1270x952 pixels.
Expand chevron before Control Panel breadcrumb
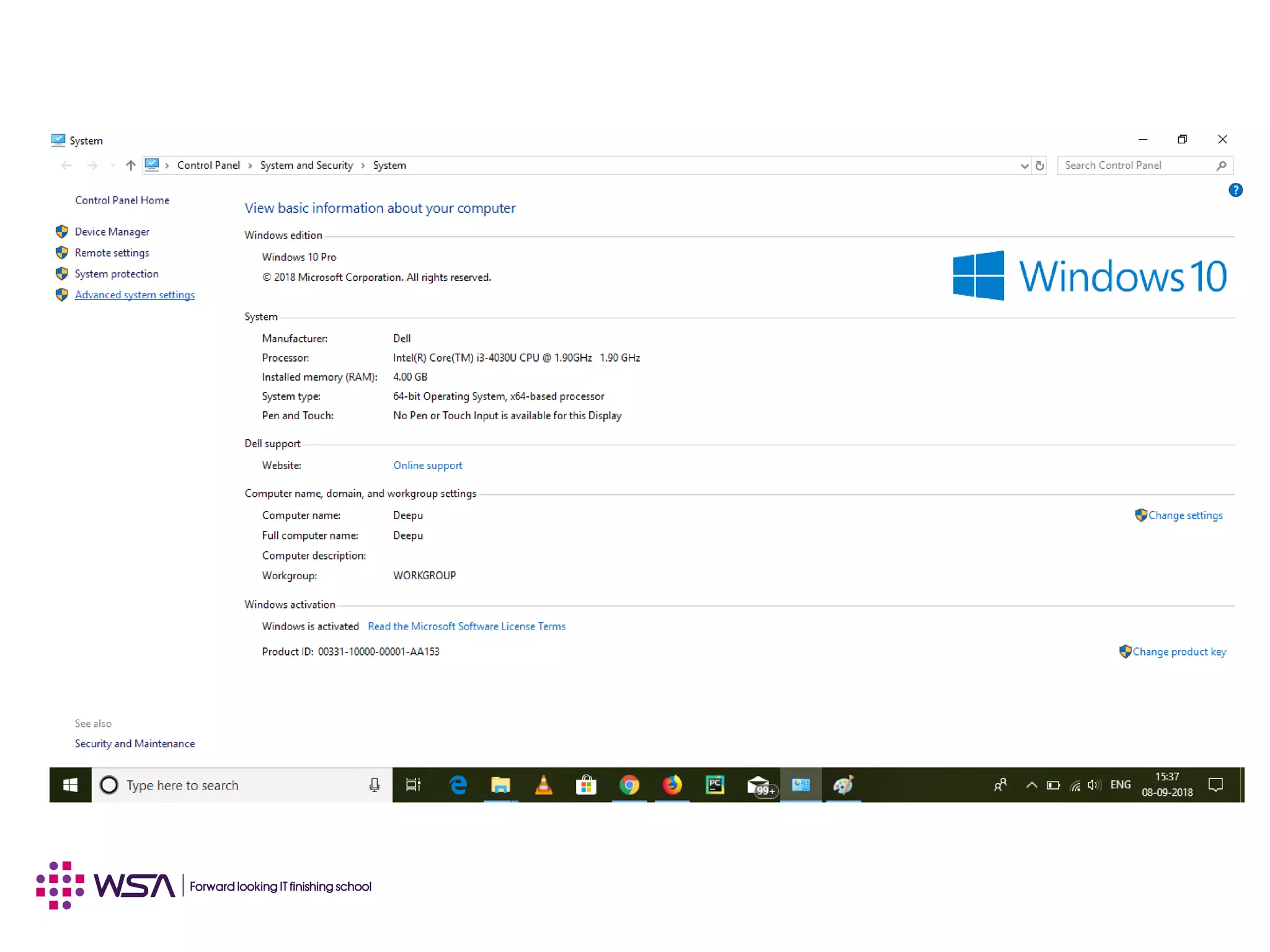coord(167,166)
